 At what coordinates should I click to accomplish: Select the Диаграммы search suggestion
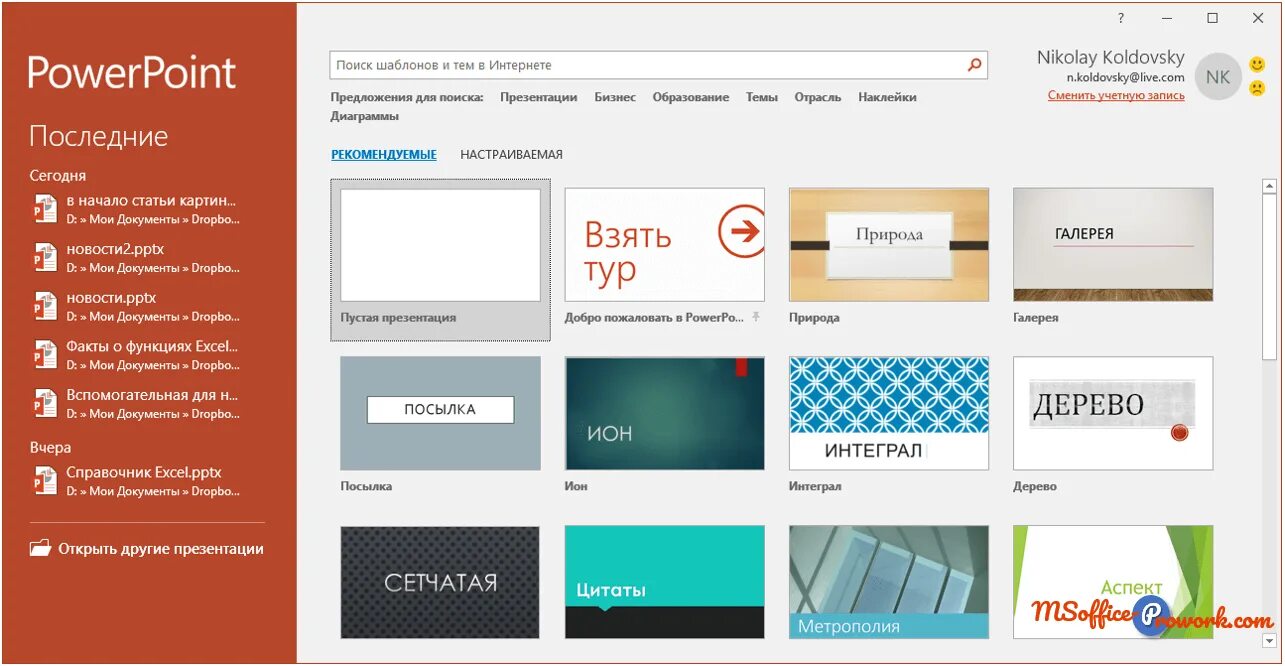click(x=365, y=116)
